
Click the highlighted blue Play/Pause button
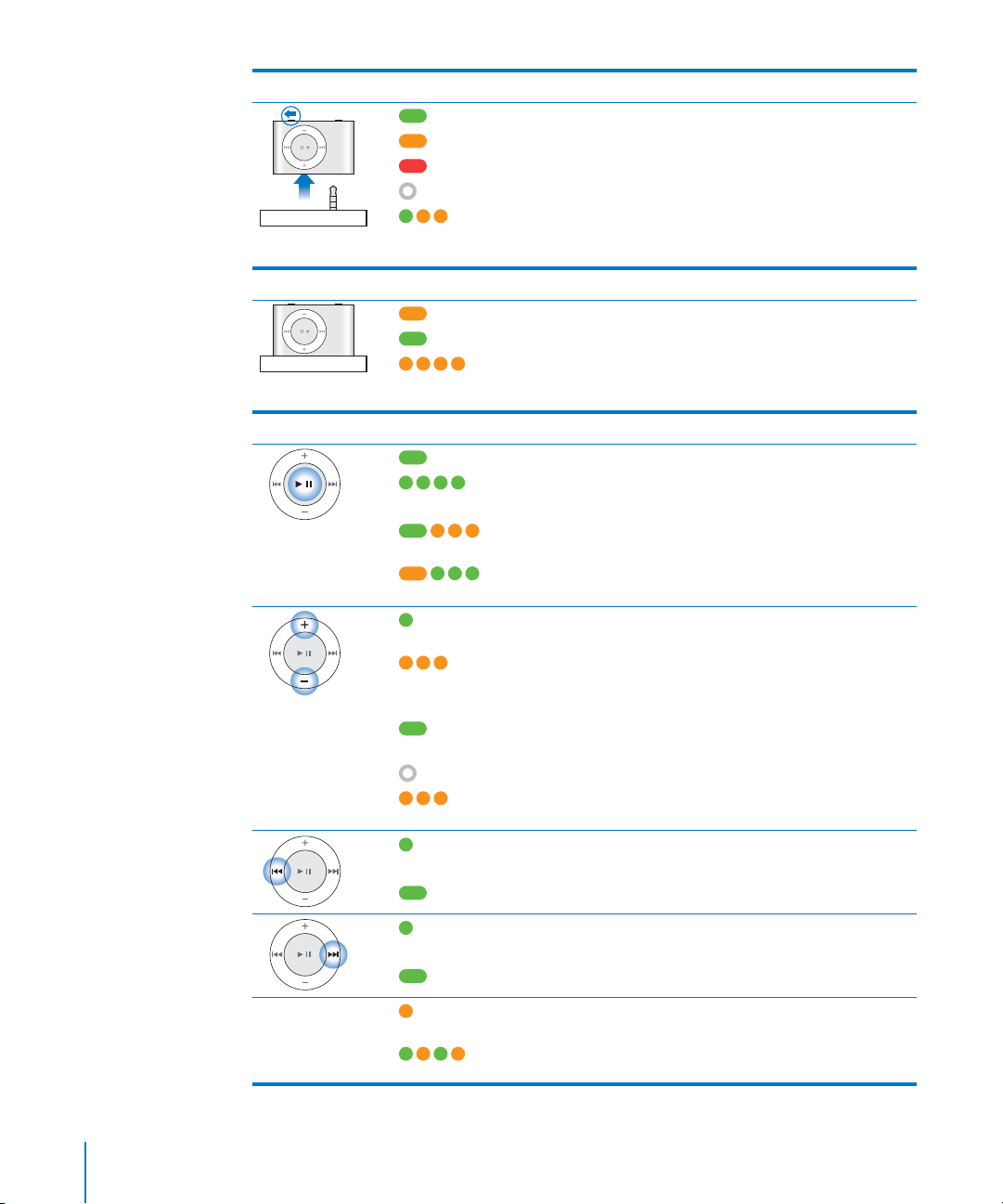coord(304,485)
